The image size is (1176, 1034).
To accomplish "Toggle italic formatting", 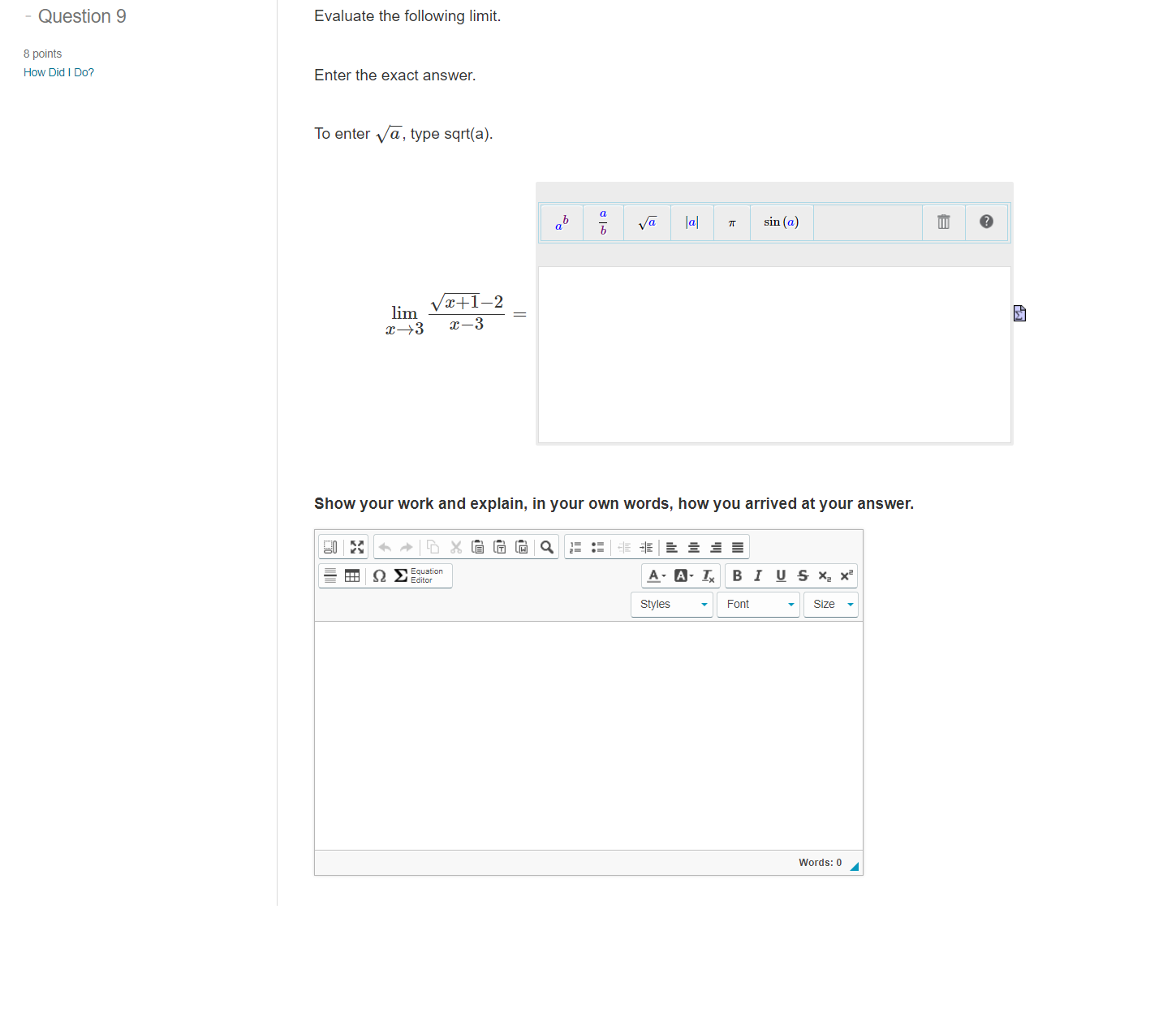I will pos(758,575).
